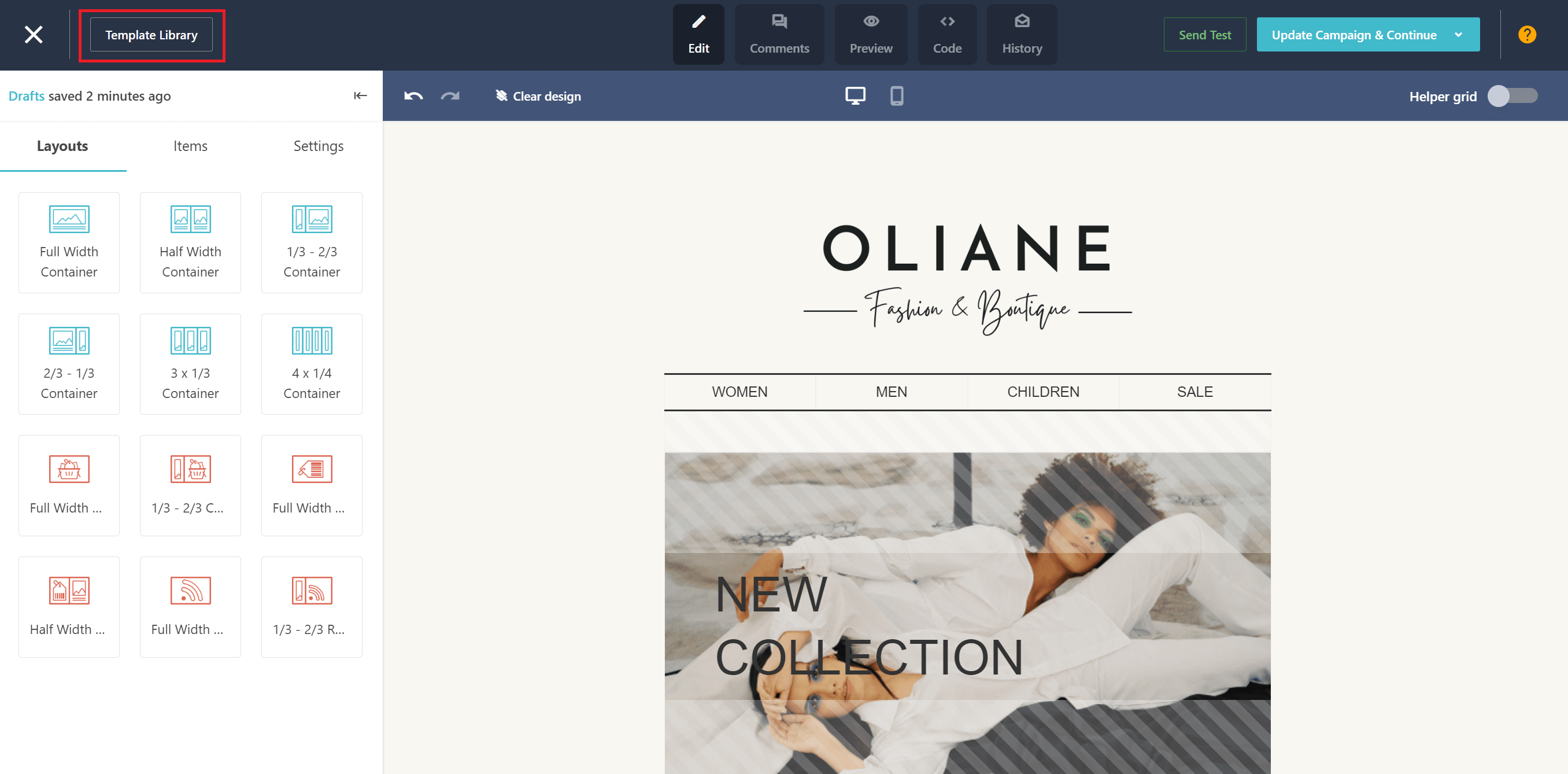Switch to the Items tab
1568x774 pixels.
[190, 146]
